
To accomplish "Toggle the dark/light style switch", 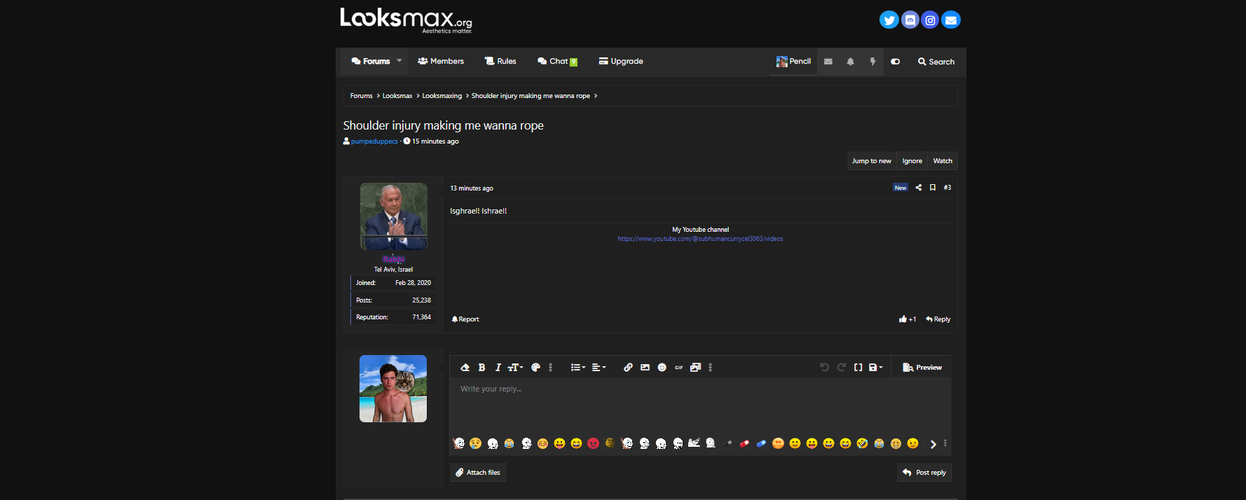I will coord(895,62).
